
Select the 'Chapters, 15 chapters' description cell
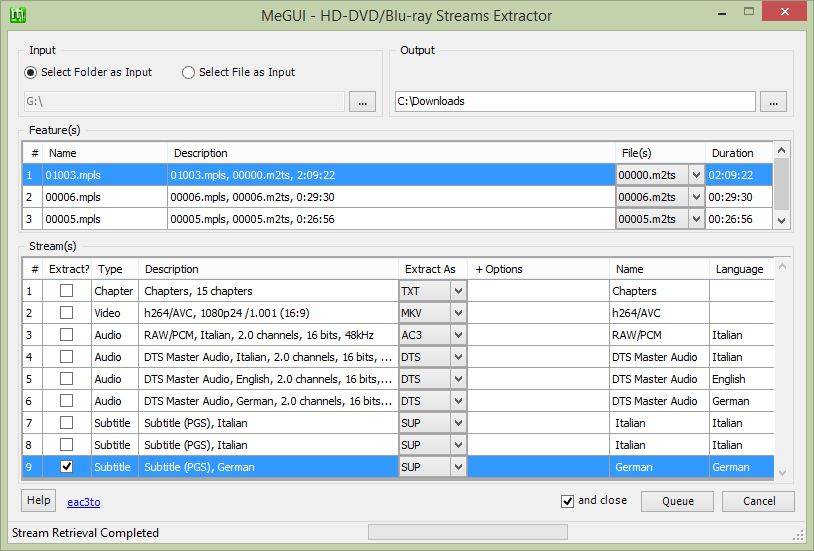[269, 291]
